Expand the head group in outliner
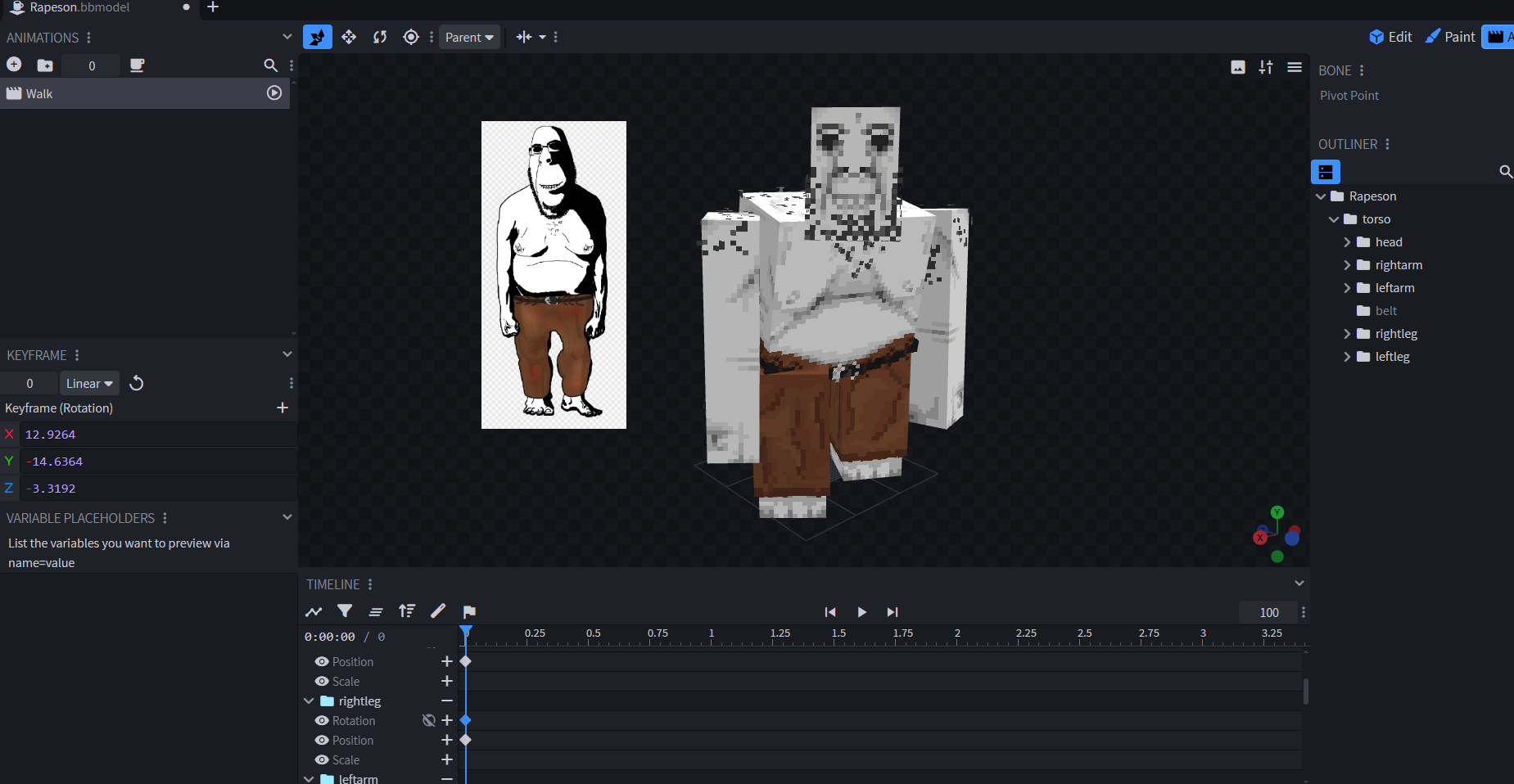This screenshot has width=1514, height=784. [1347, 242]
